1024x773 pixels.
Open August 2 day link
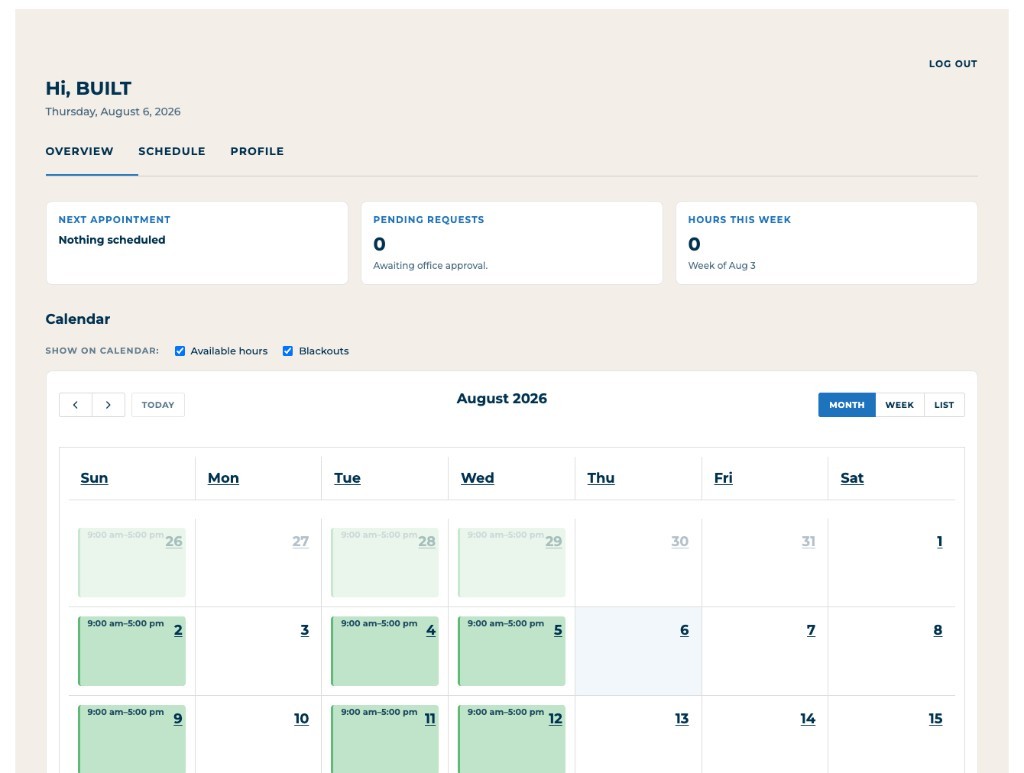178,630
